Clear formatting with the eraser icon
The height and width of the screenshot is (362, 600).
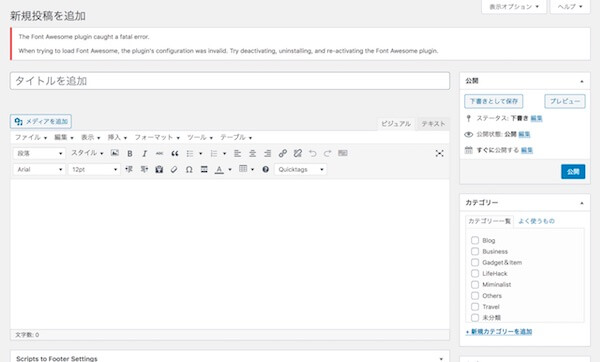174,169
